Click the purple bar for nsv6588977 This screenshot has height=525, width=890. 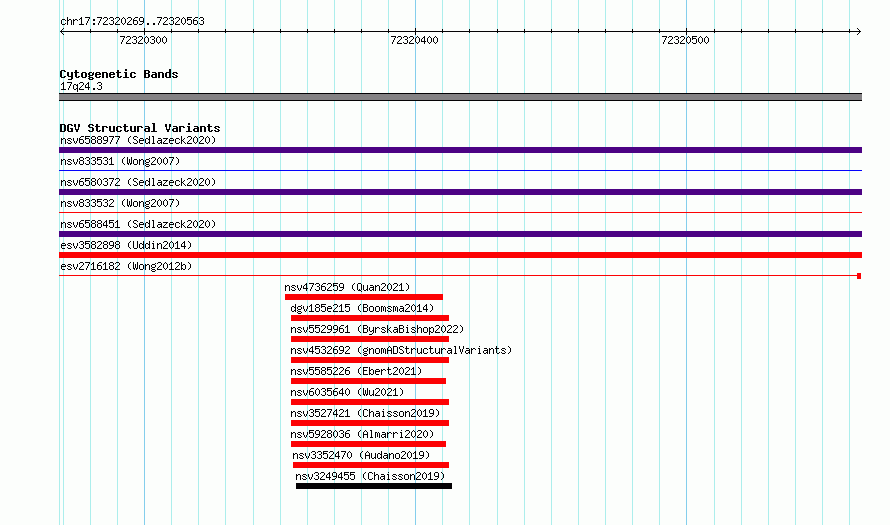pos(460,150)
